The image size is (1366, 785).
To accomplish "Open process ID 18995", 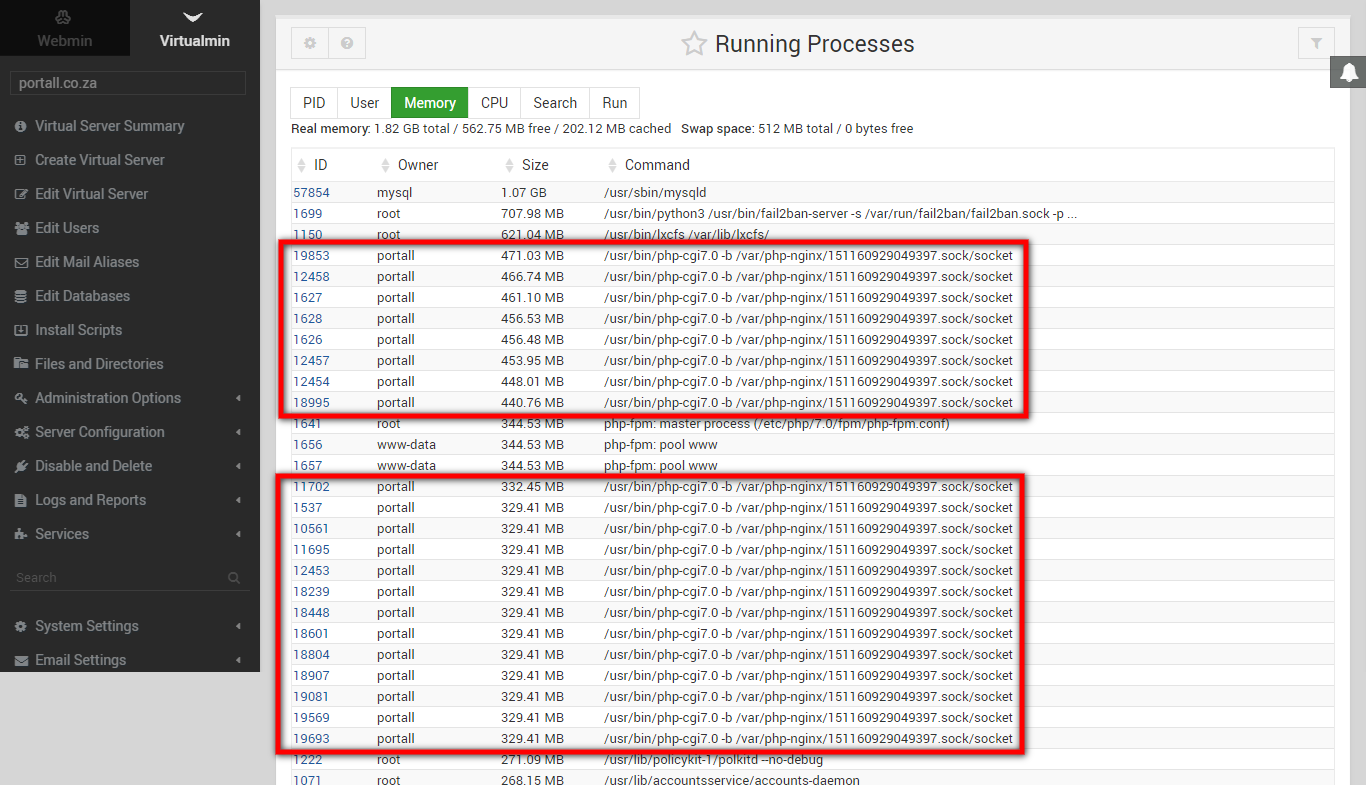I will pos(311,402).
